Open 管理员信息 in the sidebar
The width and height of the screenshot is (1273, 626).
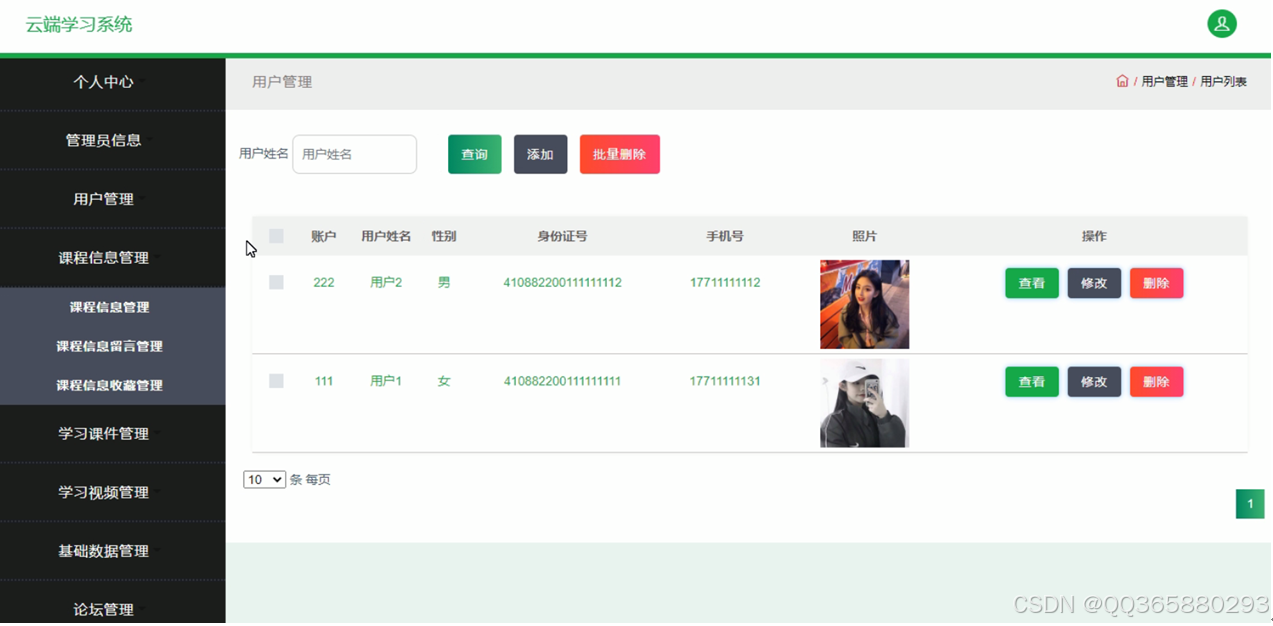[x=103, y=141]
